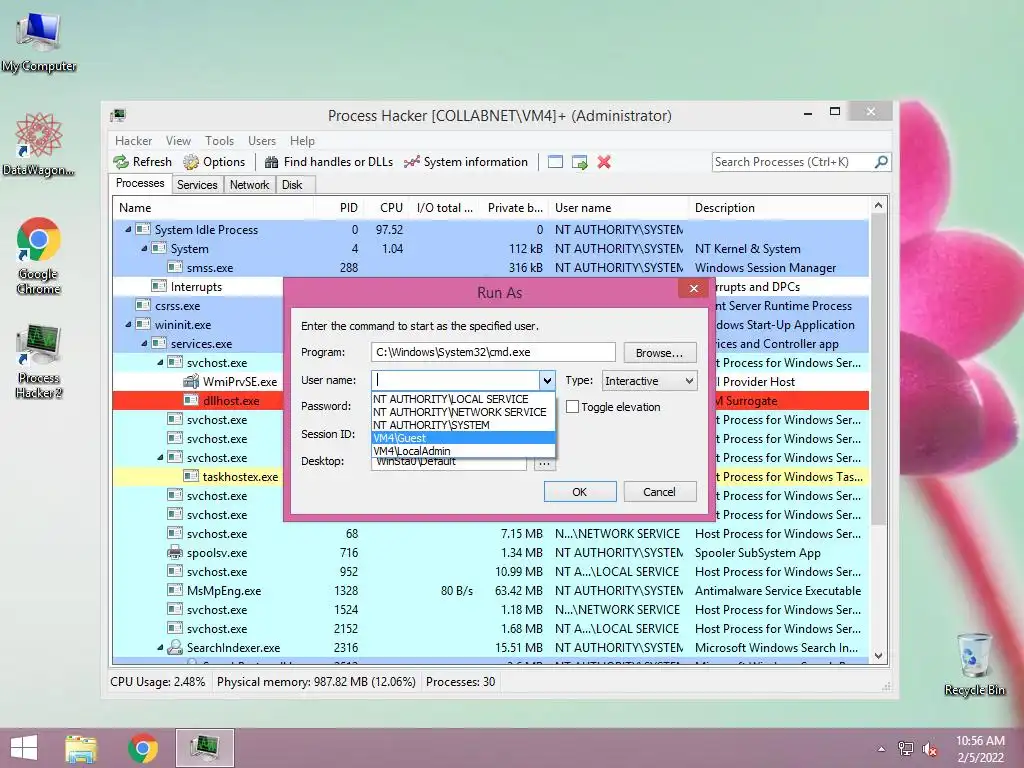Click the find window toolbar icon
1024x768 pixels.
[555, 162]
